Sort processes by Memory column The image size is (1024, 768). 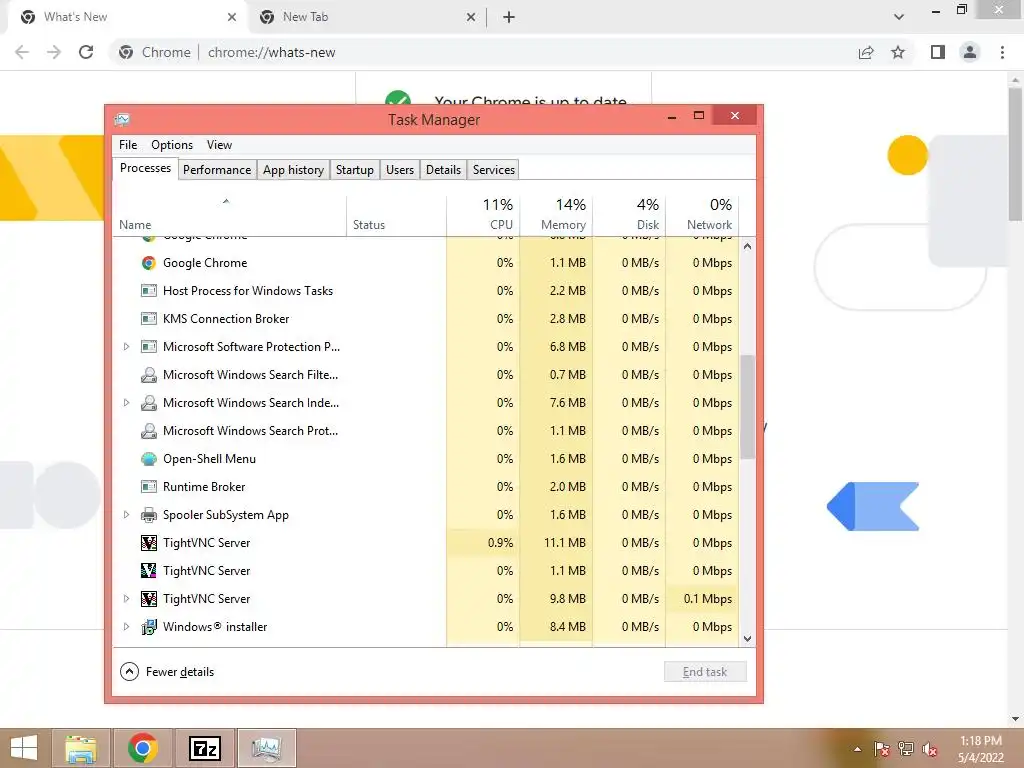[556, 216]
